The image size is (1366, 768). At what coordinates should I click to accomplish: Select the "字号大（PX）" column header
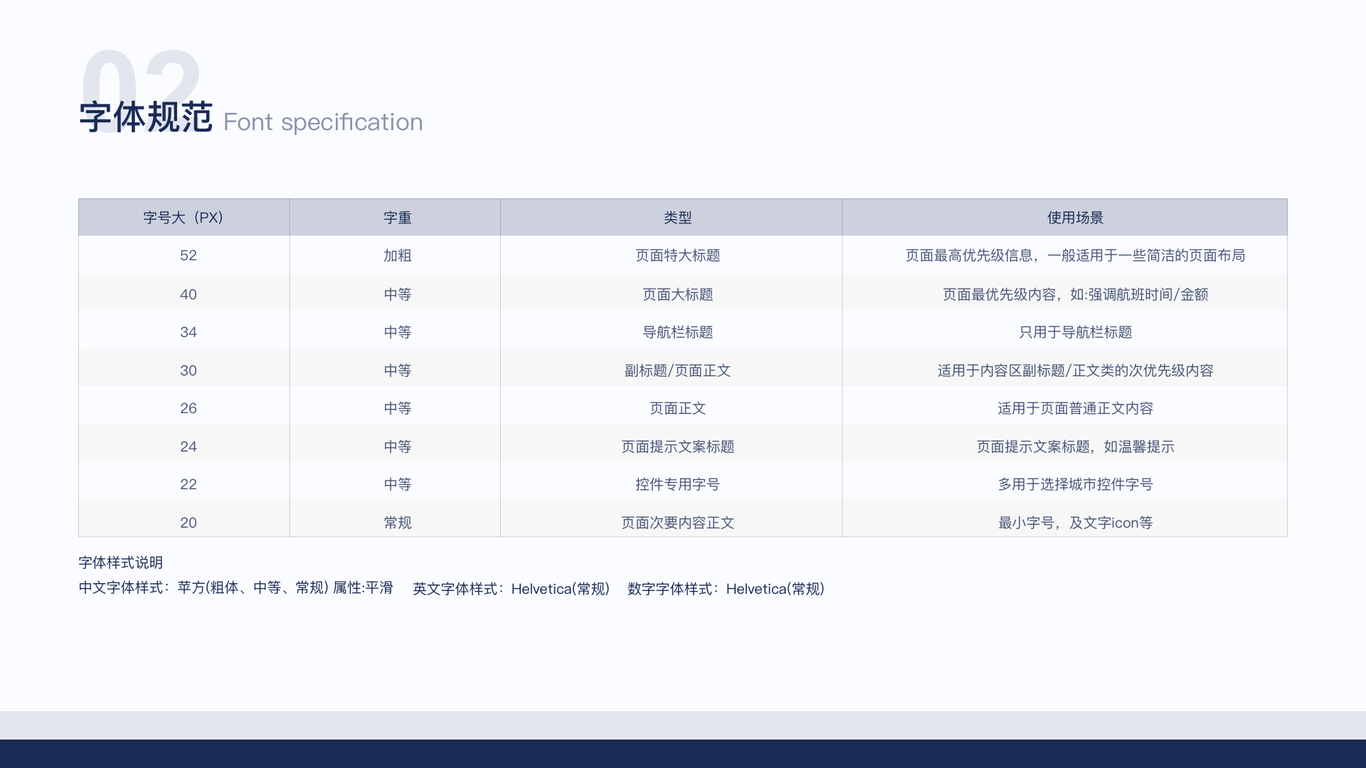(x=184, y=217)
